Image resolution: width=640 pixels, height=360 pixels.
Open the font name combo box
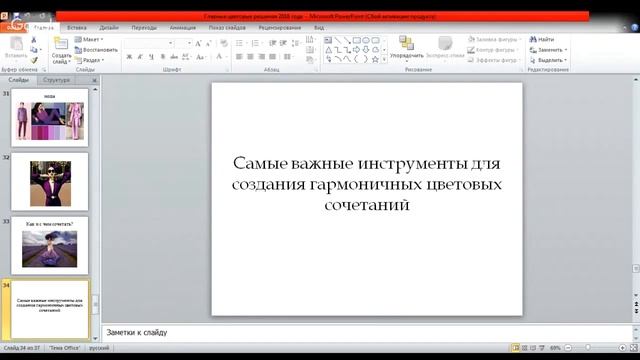[149, 43]
